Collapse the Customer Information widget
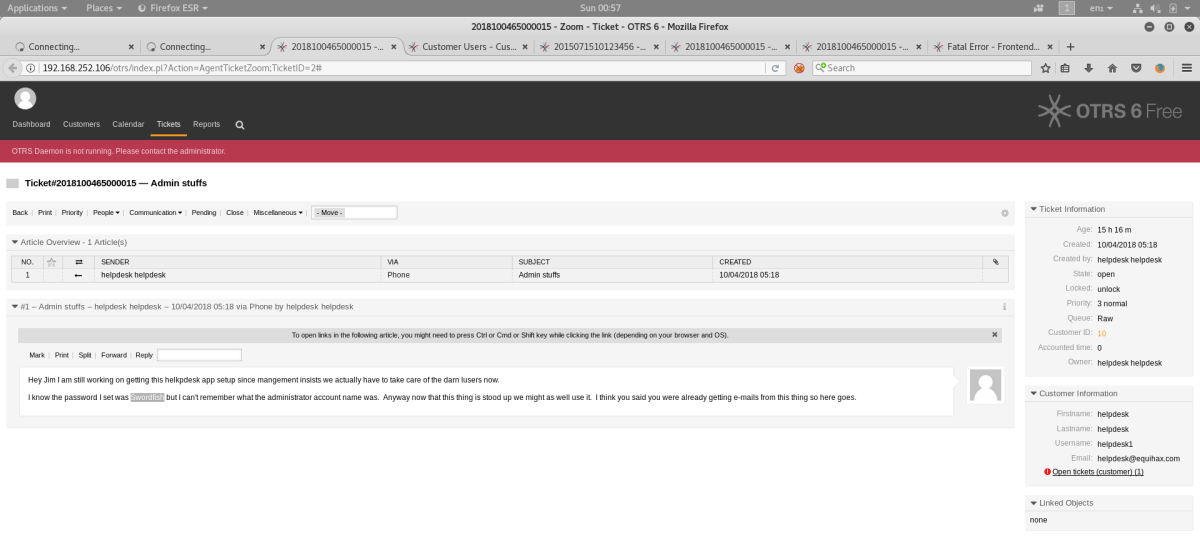1200x540 pixels. (1034, 393)
